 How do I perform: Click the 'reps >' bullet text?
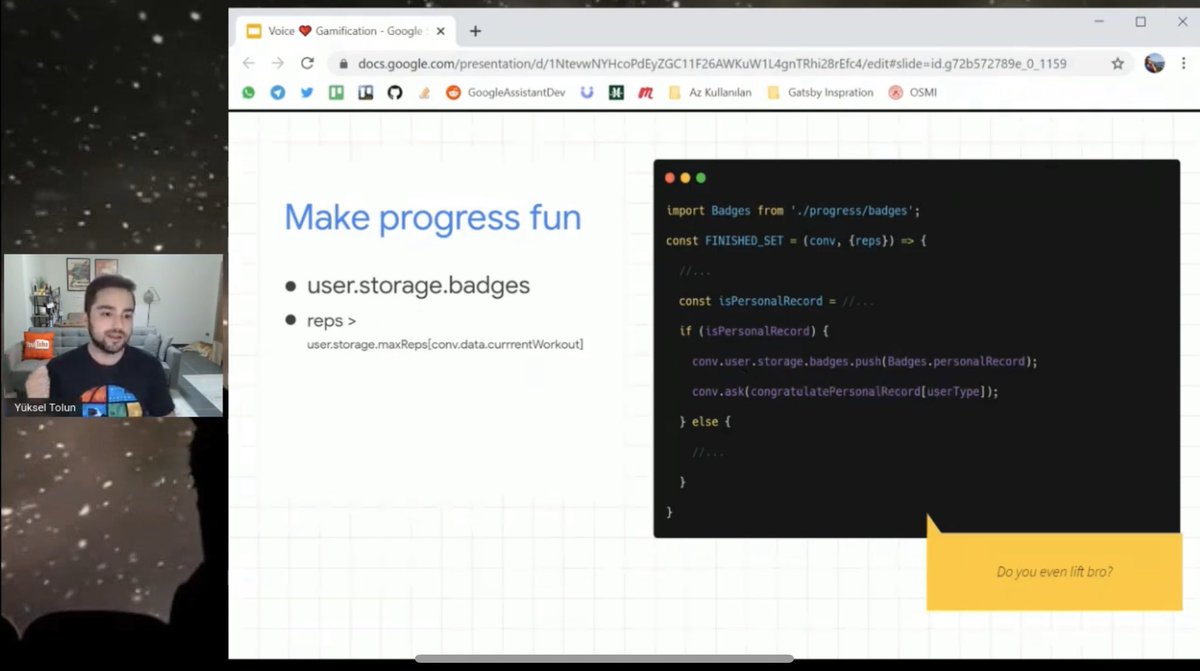(332, 321)
